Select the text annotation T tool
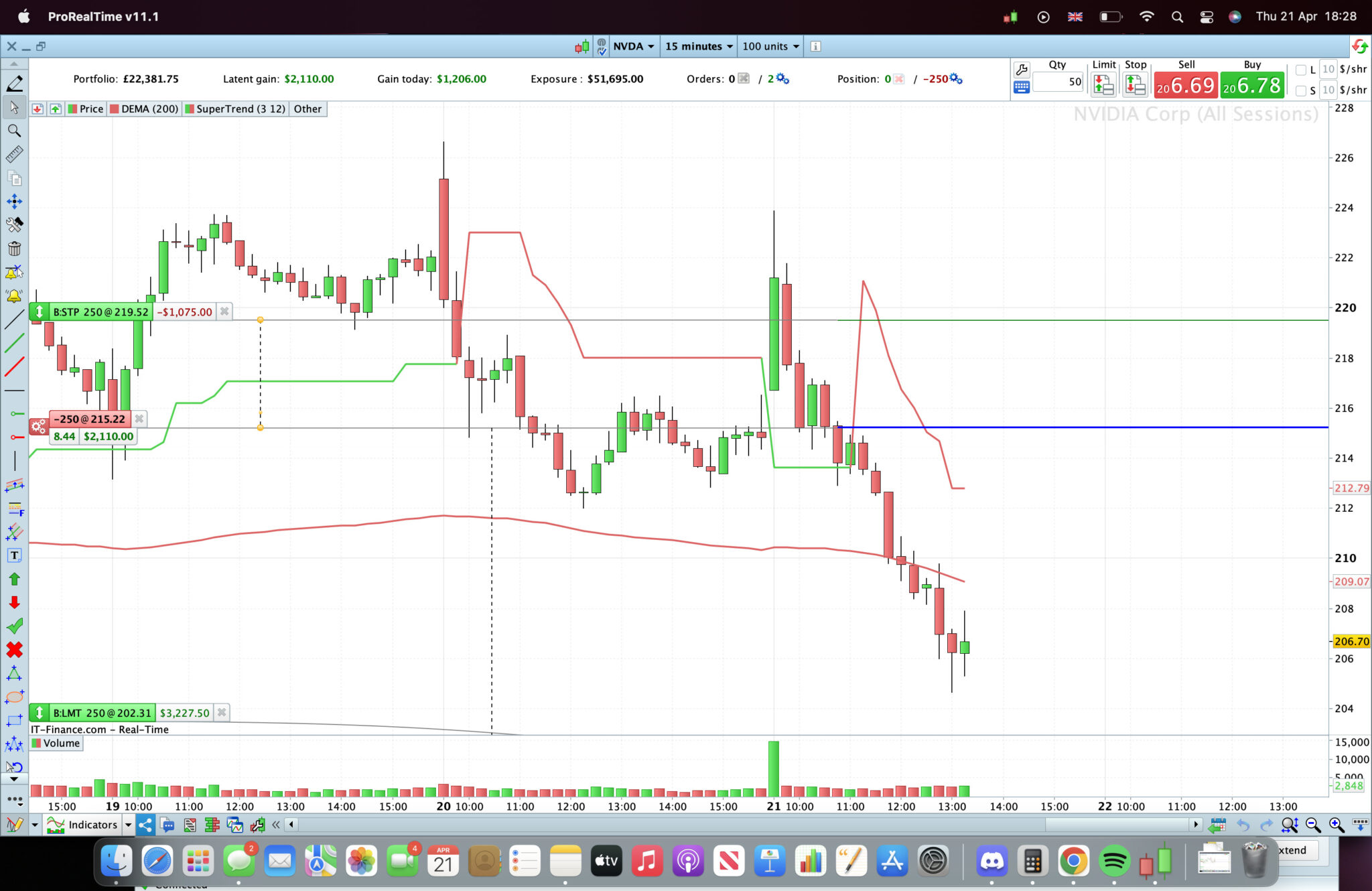Viewport: 1372px width, 891px height. 14,555
